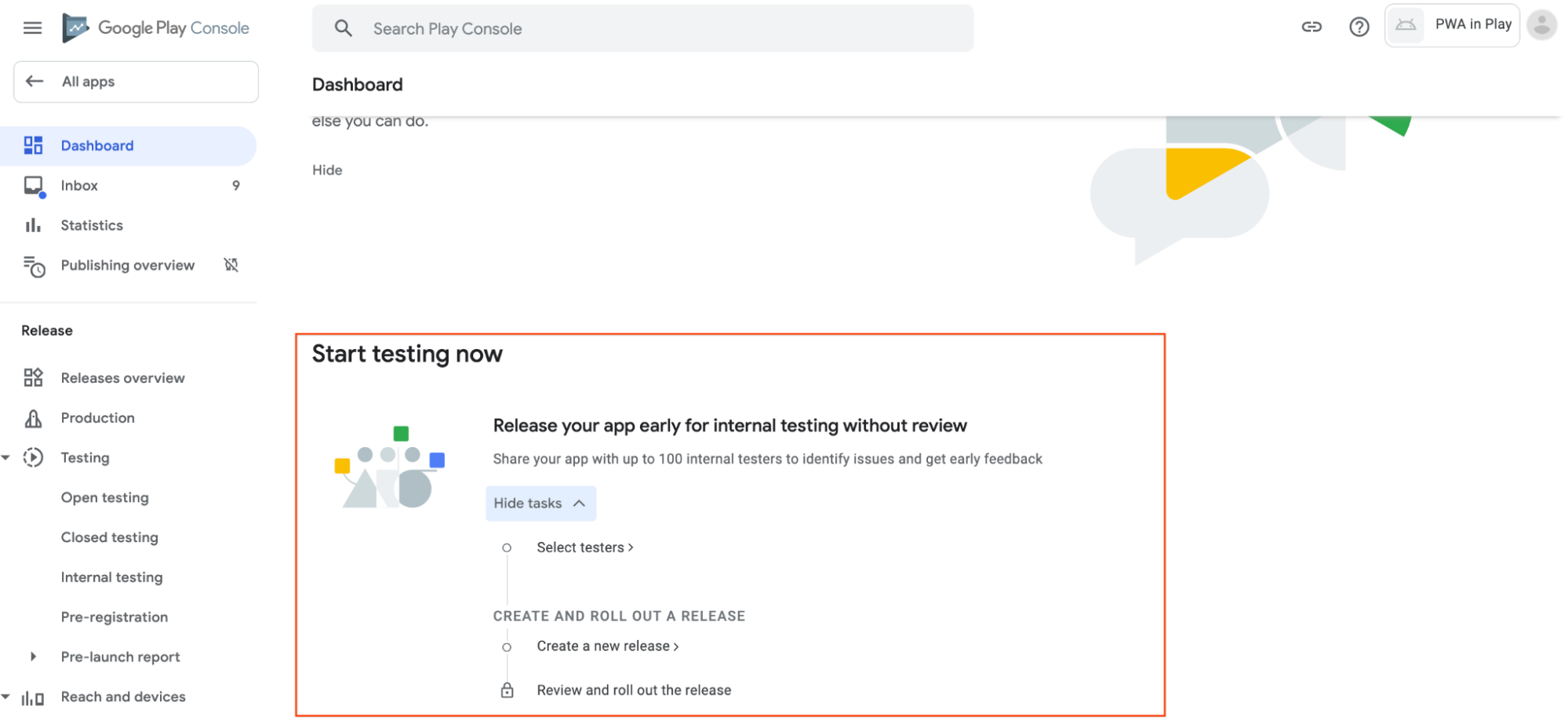The width and height of the screenshot is (1568, 724).
Task: Click the Inbox envelope icon
Action: pyautogui.click(x=33, y=185)
